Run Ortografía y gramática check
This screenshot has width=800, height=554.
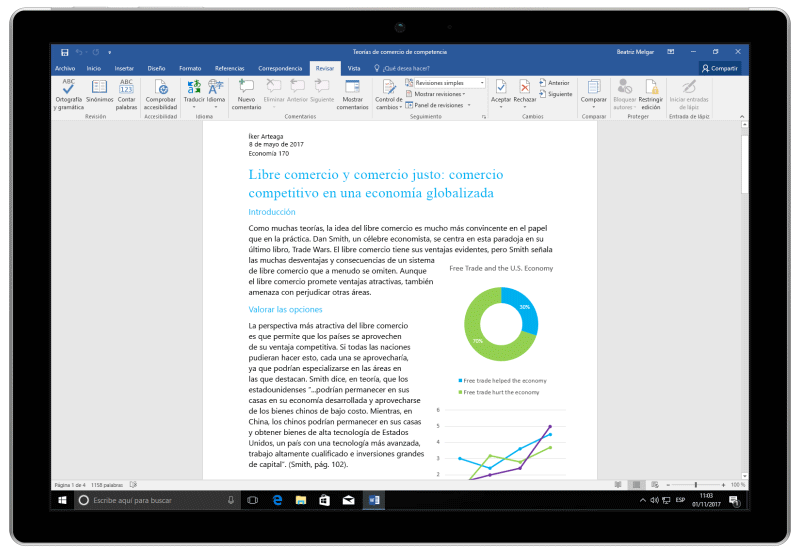68,94
